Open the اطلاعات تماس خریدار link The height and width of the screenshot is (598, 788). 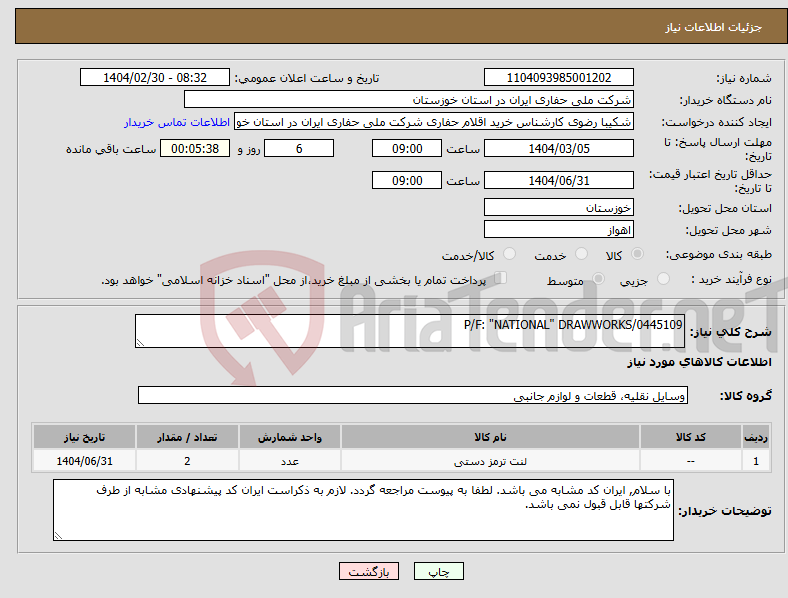[177, 122]
